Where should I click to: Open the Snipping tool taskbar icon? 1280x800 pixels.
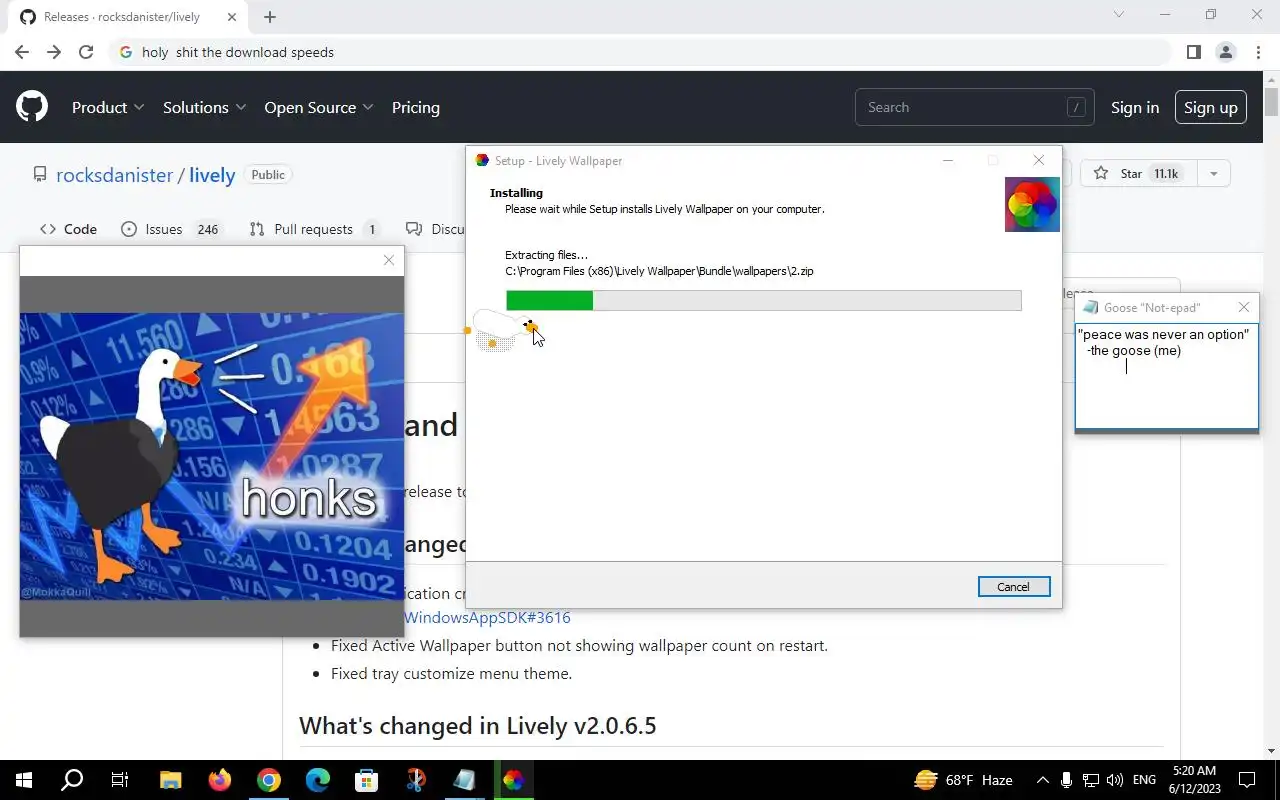[x=415, y=780]
